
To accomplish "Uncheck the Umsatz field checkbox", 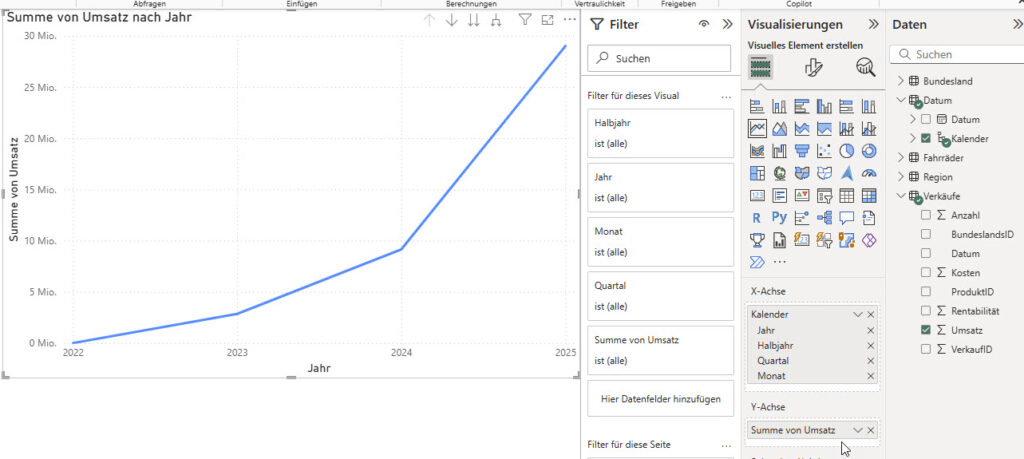I will (x=925, y=329).
